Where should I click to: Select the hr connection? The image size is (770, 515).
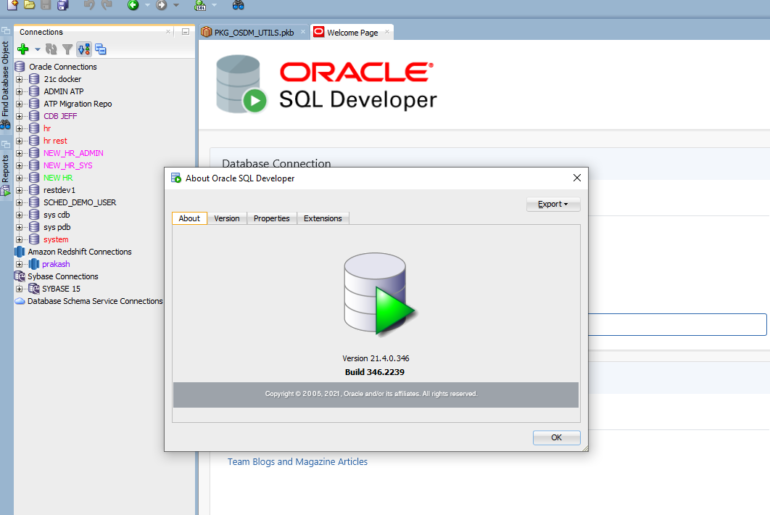(x=47, y=129)
